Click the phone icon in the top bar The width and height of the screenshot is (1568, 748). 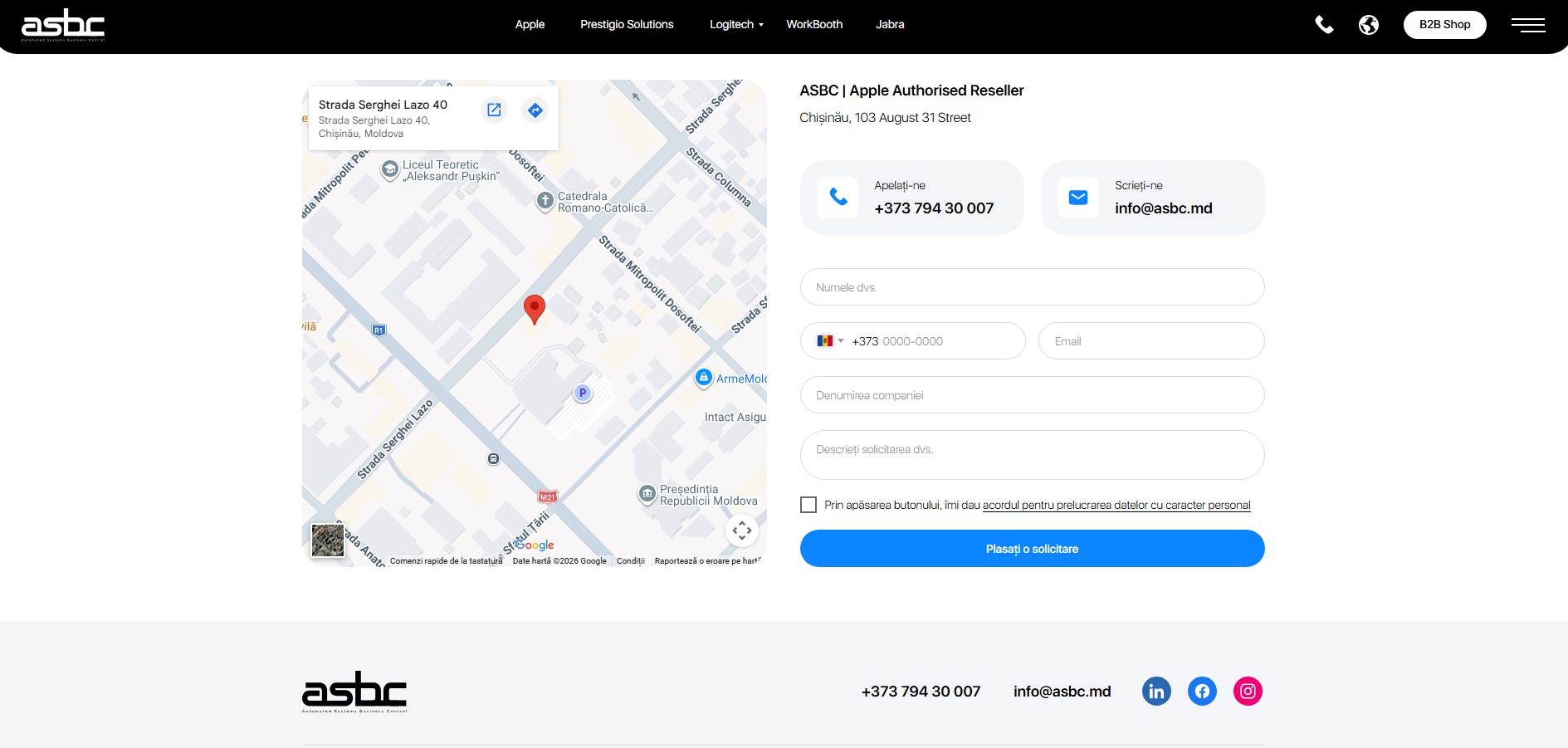pos(1324,25)
